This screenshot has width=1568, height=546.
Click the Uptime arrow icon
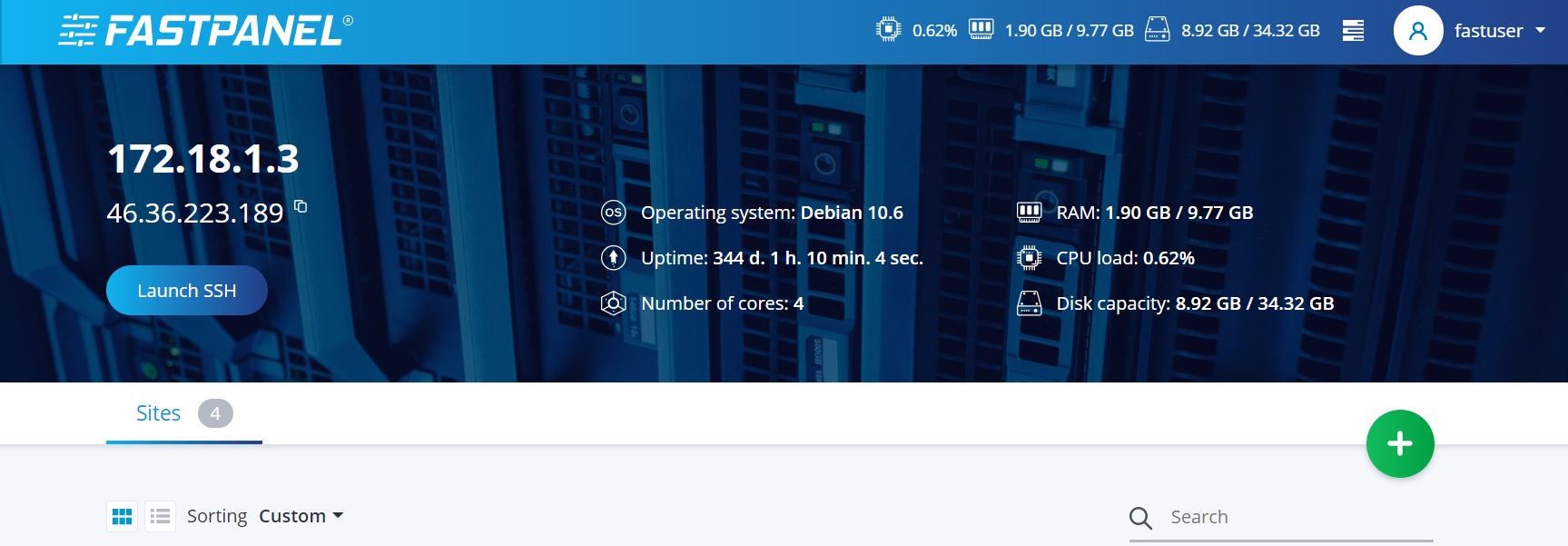pos(614,258)
